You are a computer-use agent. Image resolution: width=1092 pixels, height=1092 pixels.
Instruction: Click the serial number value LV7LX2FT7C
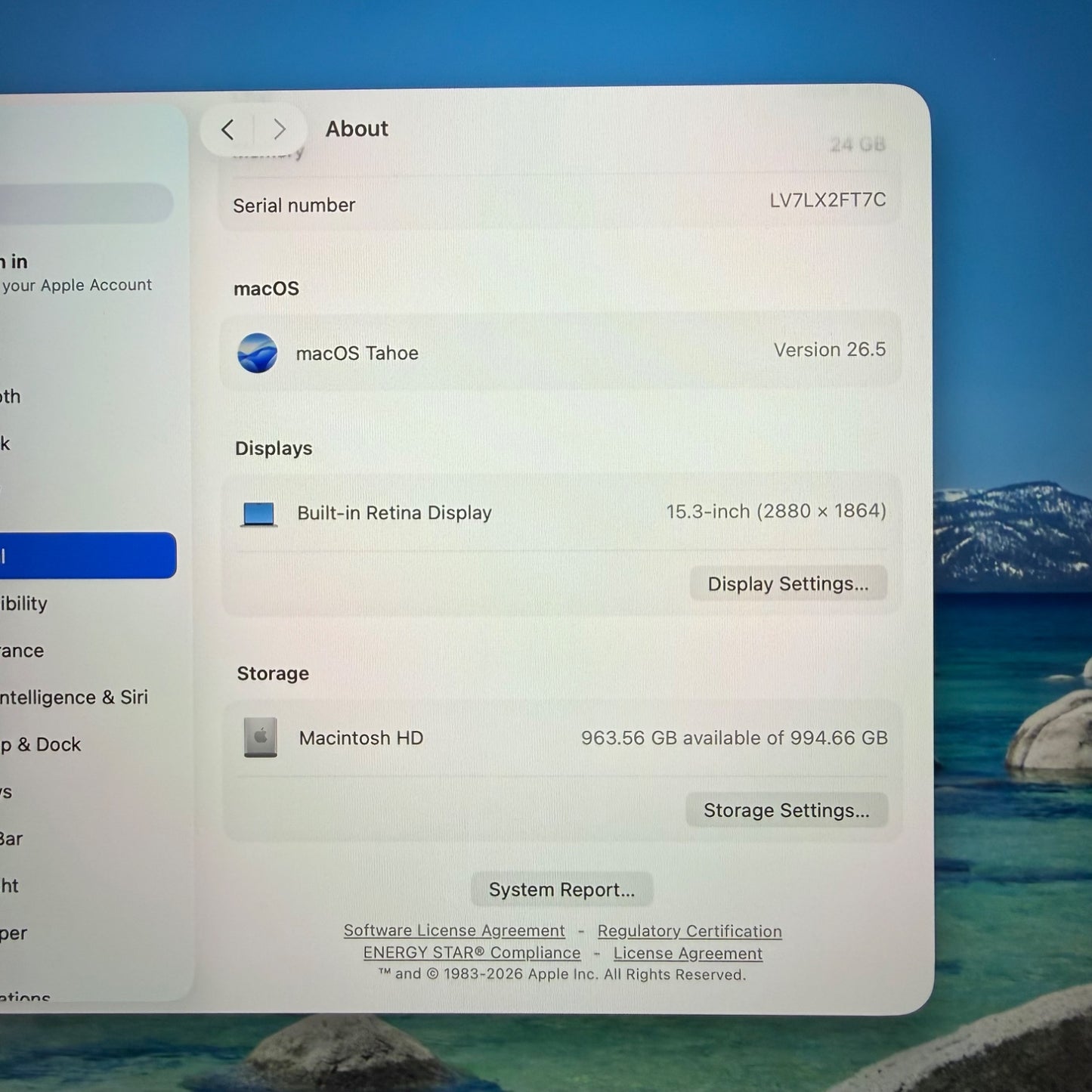tap(828, 200)
